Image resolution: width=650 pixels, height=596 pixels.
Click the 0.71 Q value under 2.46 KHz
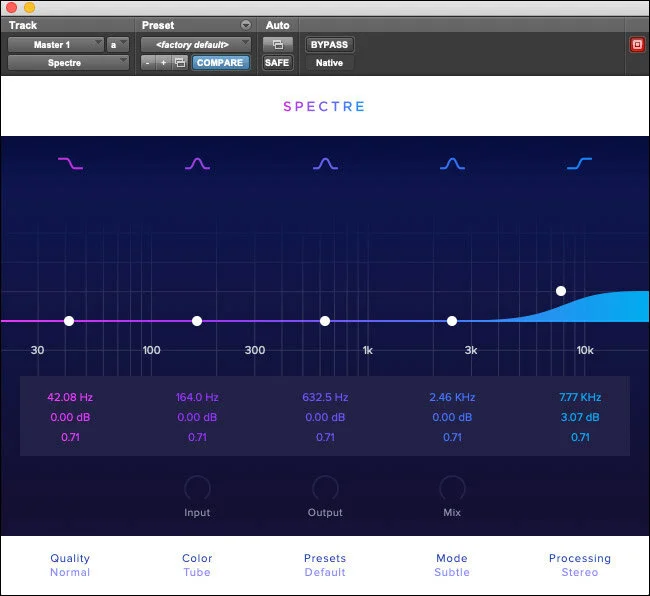[x=452, y=437]
